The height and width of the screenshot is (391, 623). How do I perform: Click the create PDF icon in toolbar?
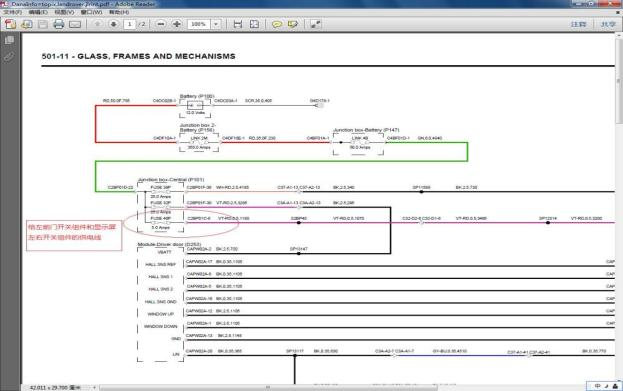(x=10, y=24)
